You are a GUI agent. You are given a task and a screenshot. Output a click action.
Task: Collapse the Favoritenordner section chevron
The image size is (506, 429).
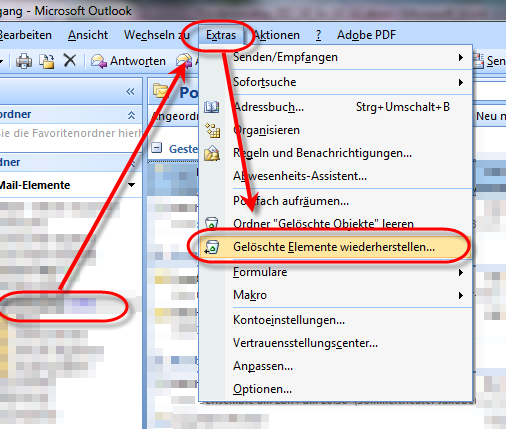pyautogui.click(x=131, y=115)
